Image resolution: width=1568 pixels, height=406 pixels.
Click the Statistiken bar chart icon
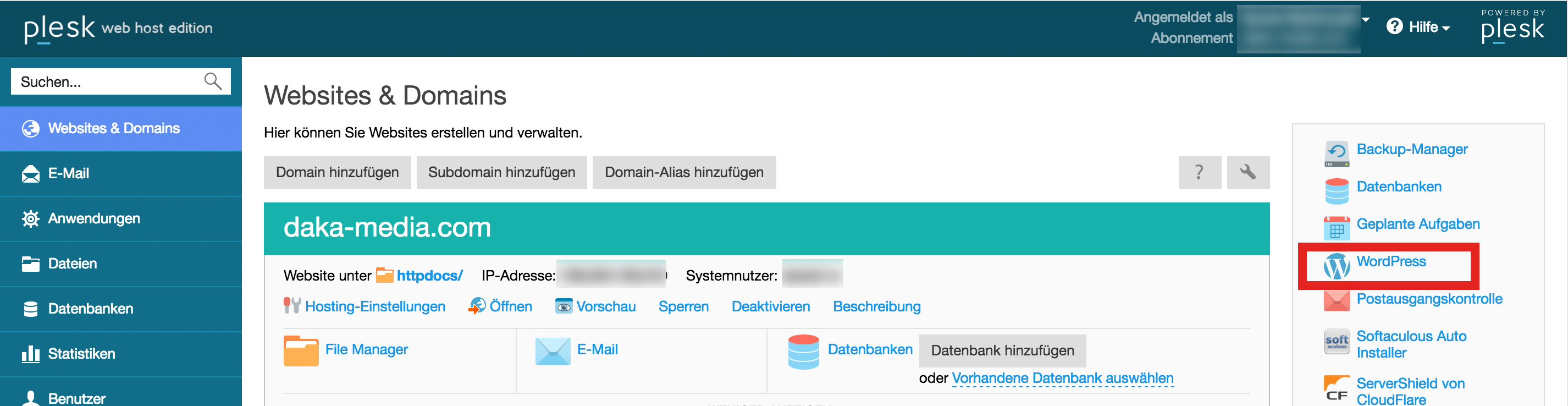point(30,354)
